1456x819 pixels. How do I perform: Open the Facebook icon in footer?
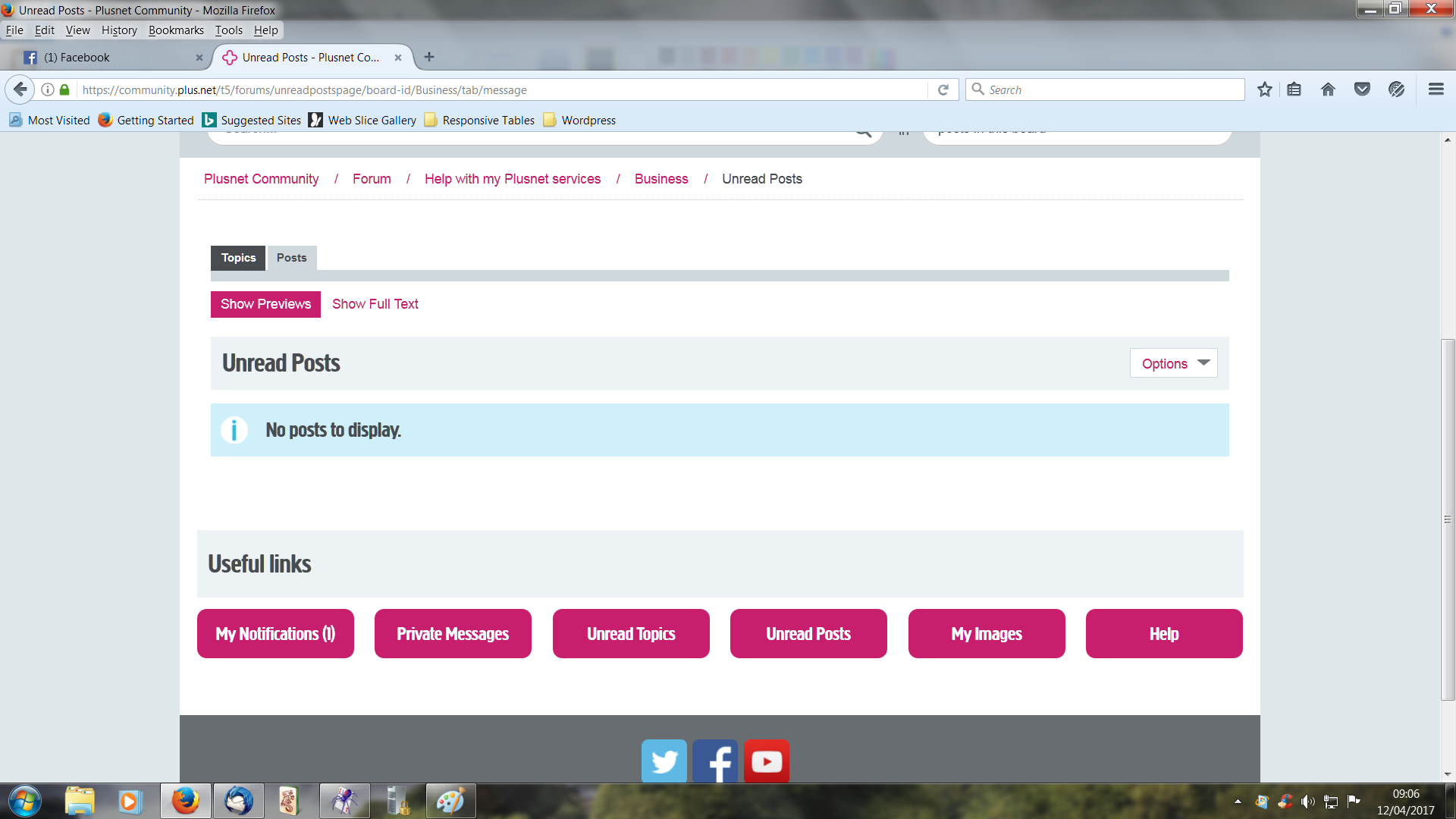tap(715, 761)
